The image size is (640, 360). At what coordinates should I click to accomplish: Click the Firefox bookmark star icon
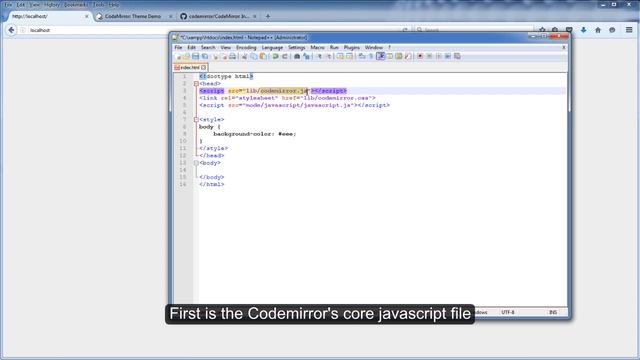click(x=542, y=30)
